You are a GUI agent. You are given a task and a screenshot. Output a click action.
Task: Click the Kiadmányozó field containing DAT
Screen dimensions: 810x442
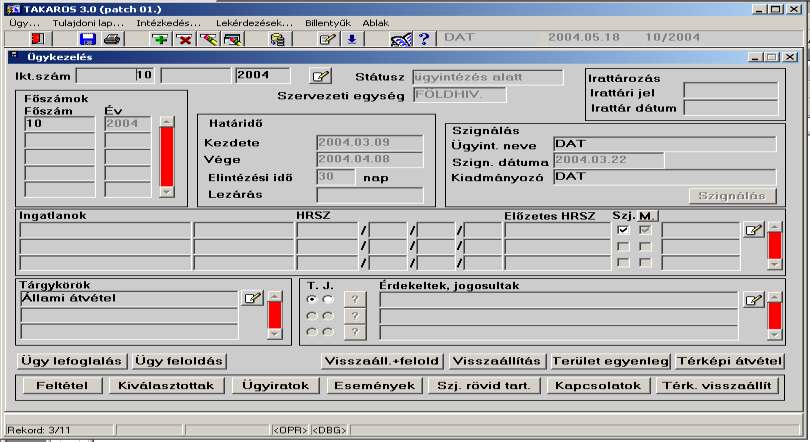(x=664, y=177)
